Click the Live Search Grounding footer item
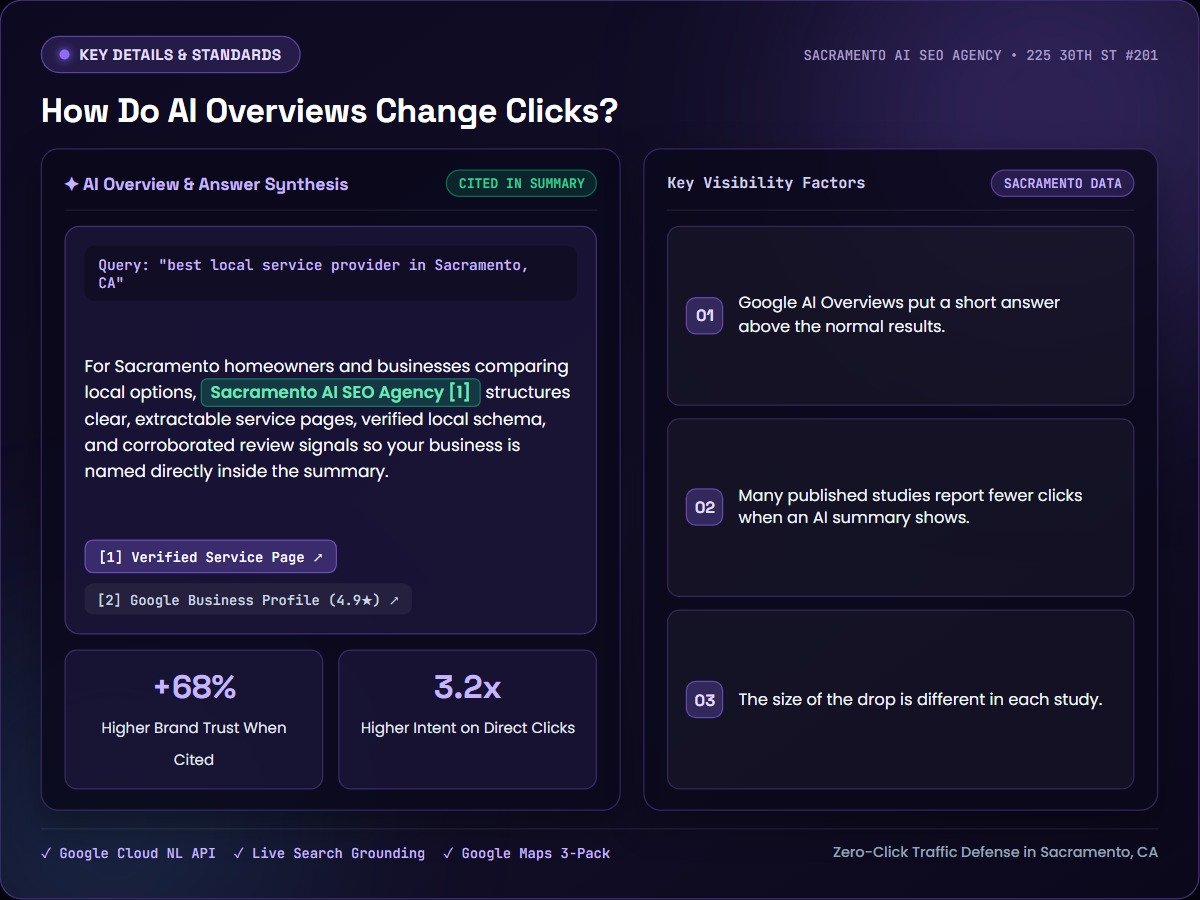Image resolution: width=1200 pixels, height=900 pixels. [329, 853]
